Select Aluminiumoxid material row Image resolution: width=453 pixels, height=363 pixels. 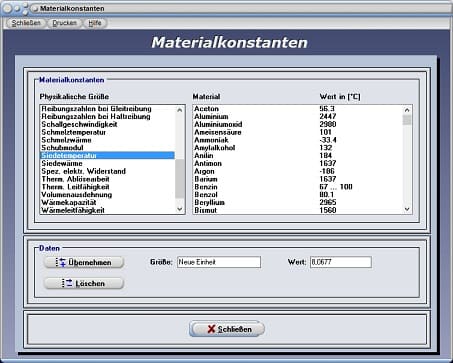[298, 124]
